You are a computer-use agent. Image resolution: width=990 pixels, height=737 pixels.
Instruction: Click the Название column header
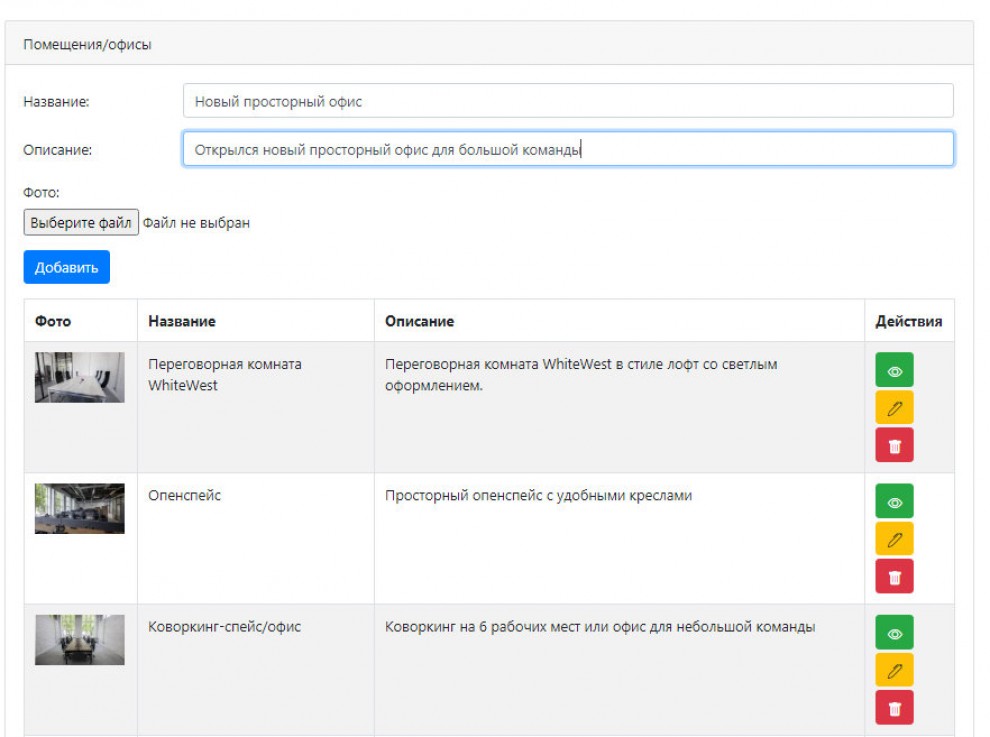coord(182,321)
